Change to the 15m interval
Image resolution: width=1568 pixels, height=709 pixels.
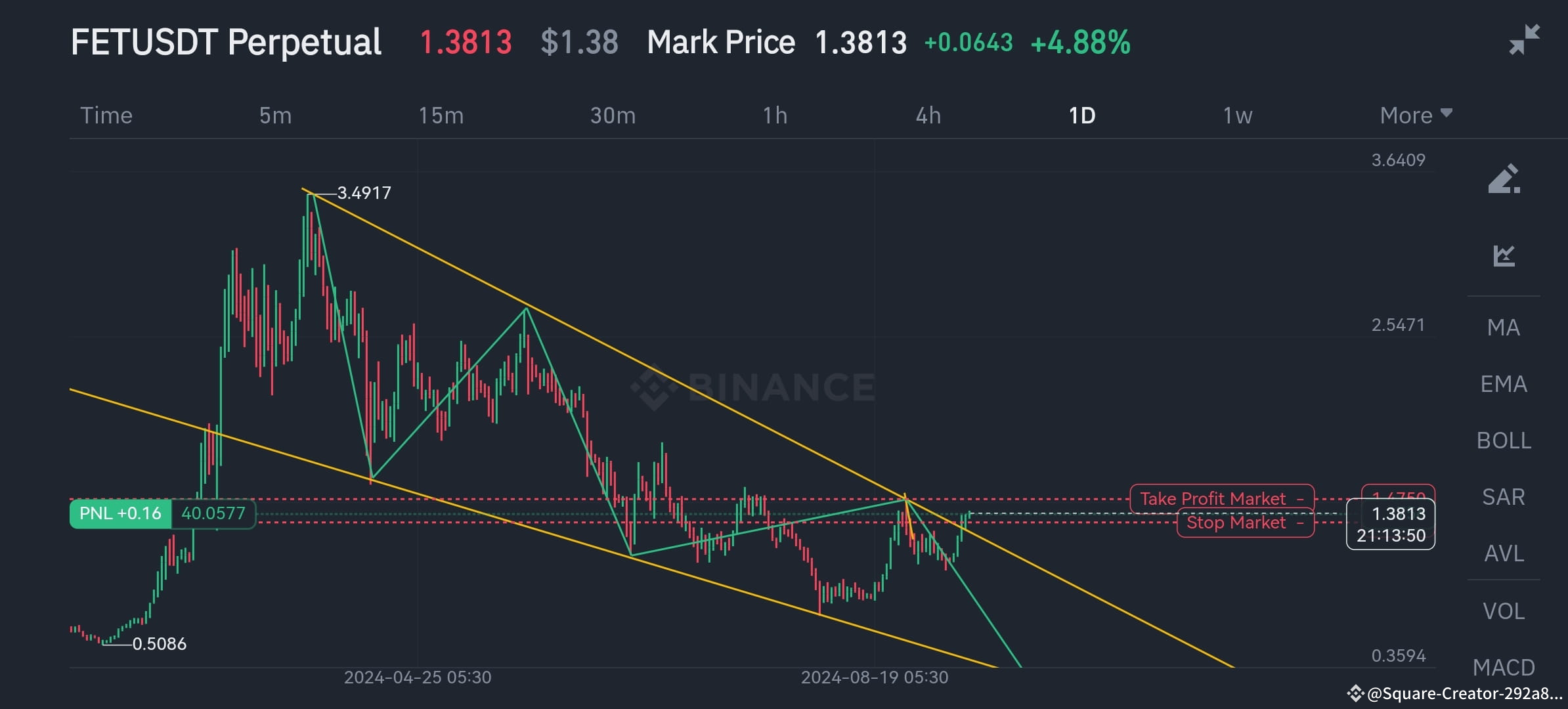coord(442,115)
